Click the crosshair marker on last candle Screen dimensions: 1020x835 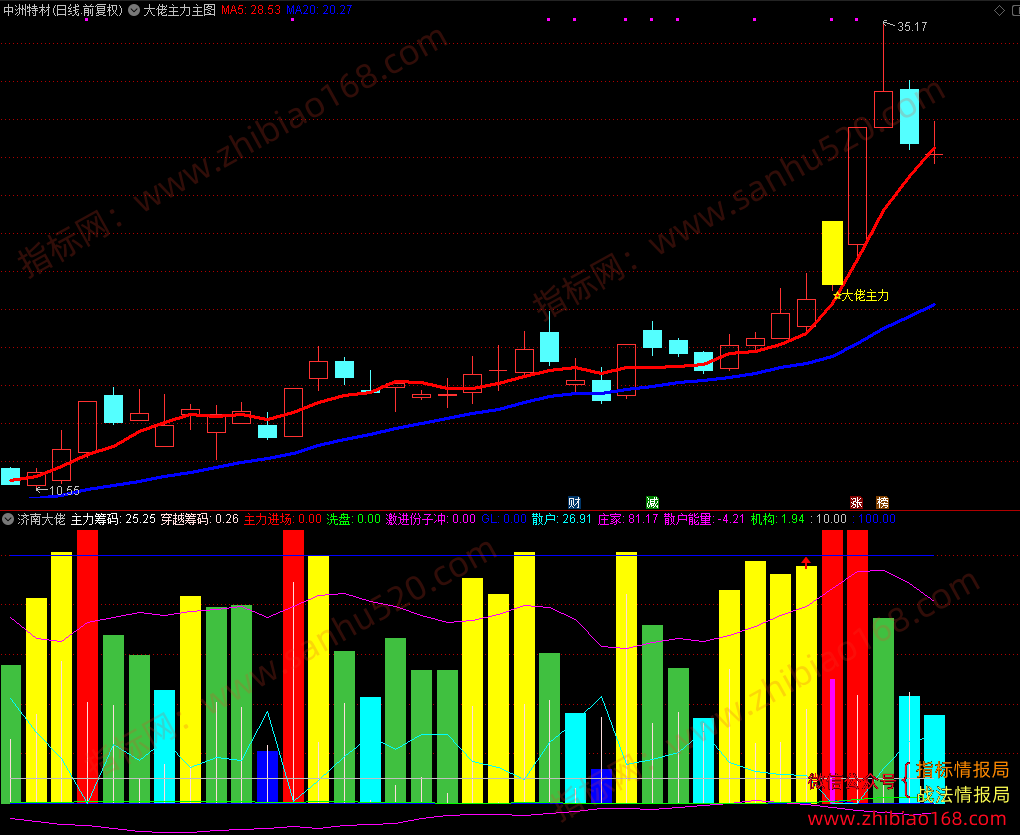click(x=935, y=155)
